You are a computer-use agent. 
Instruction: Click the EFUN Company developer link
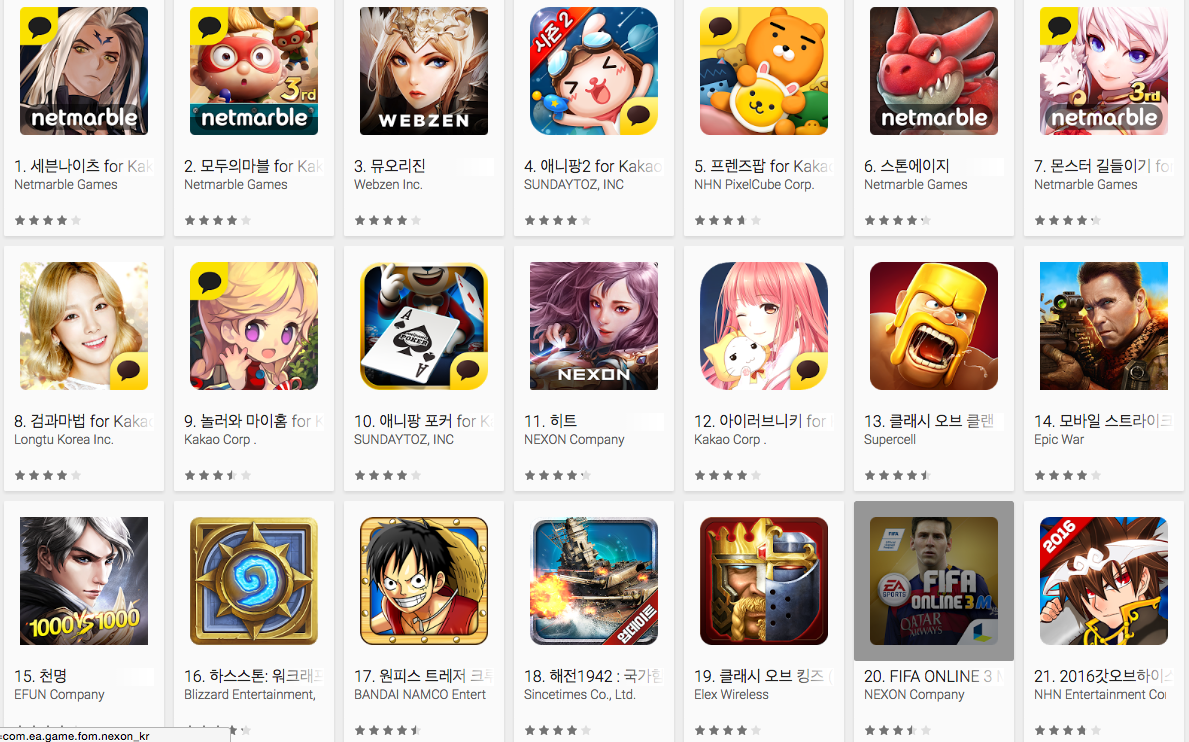tap(59, 694)
